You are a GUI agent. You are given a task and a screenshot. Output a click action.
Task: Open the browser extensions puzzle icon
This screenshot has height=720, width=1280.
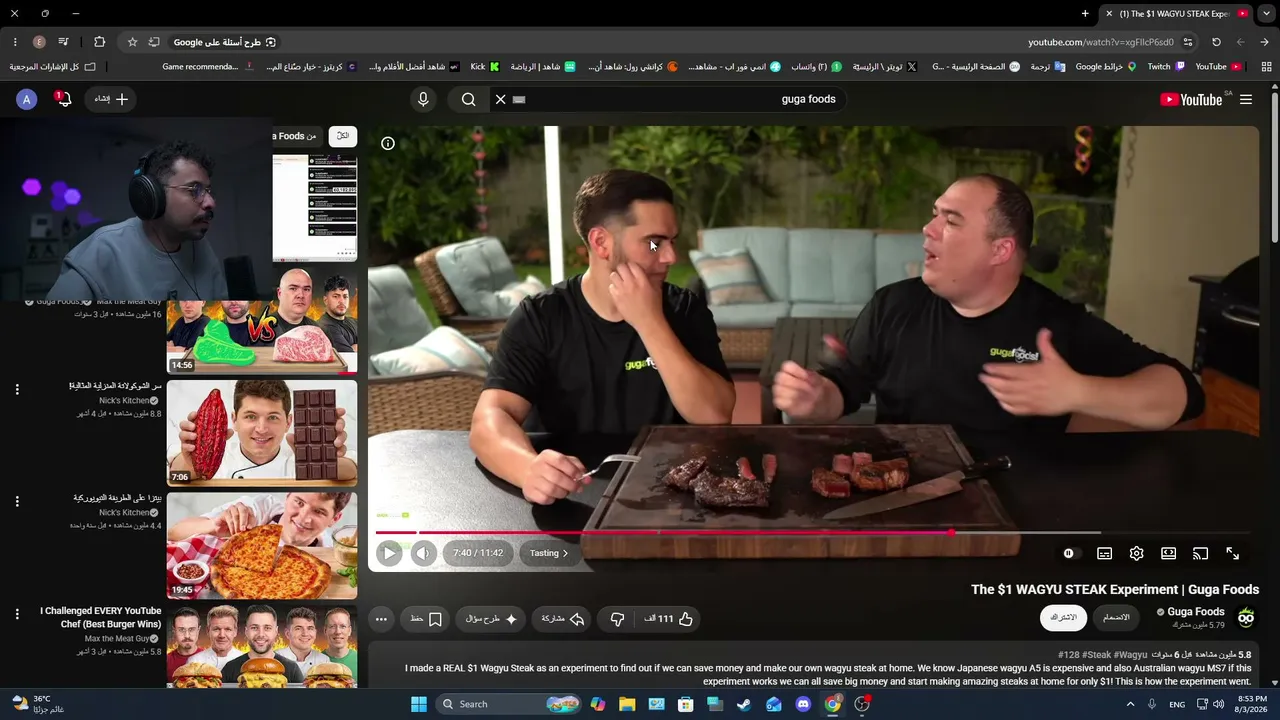pos(99,42)
